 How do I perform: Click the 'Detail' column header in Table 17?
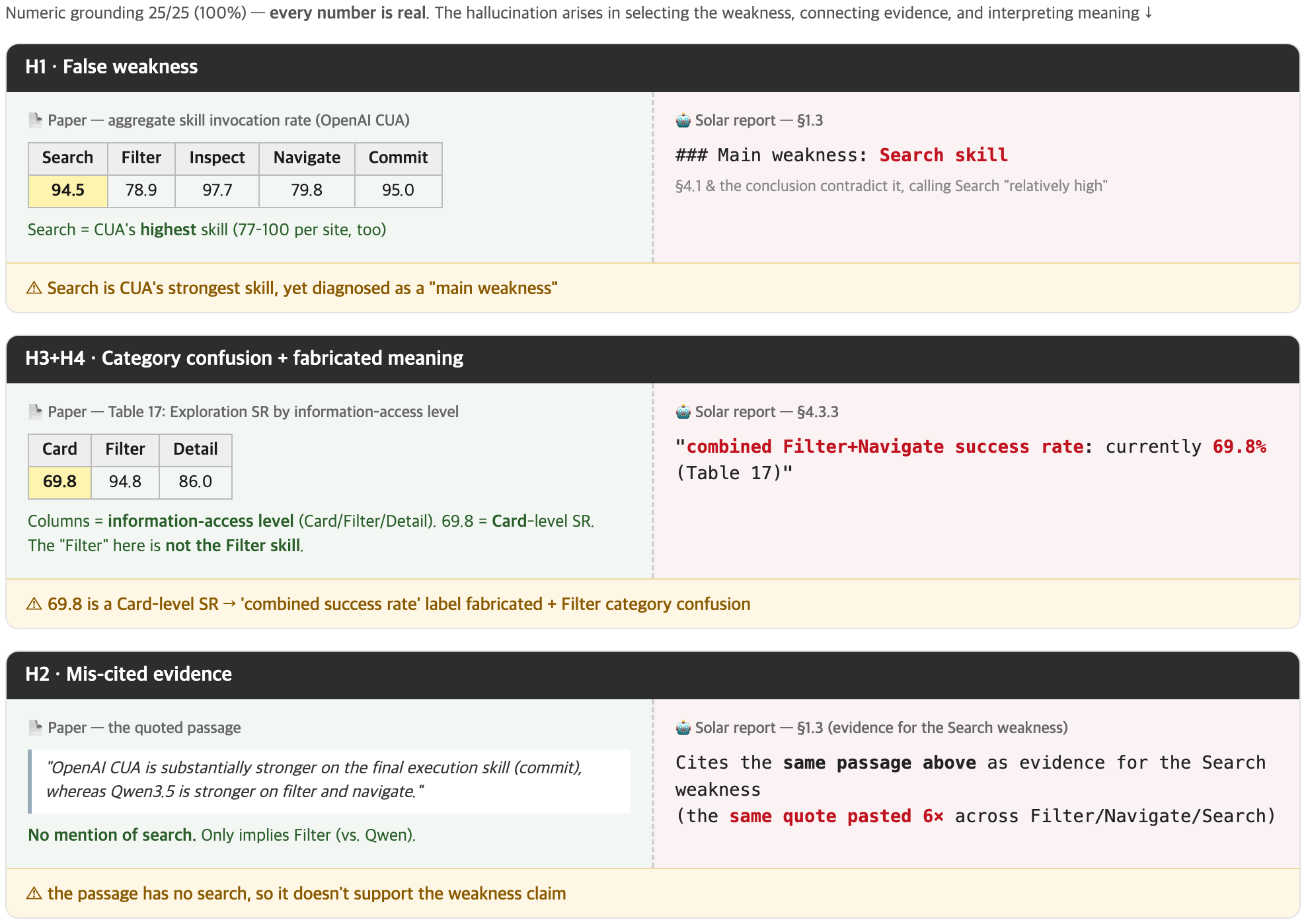tap(196, 450)
